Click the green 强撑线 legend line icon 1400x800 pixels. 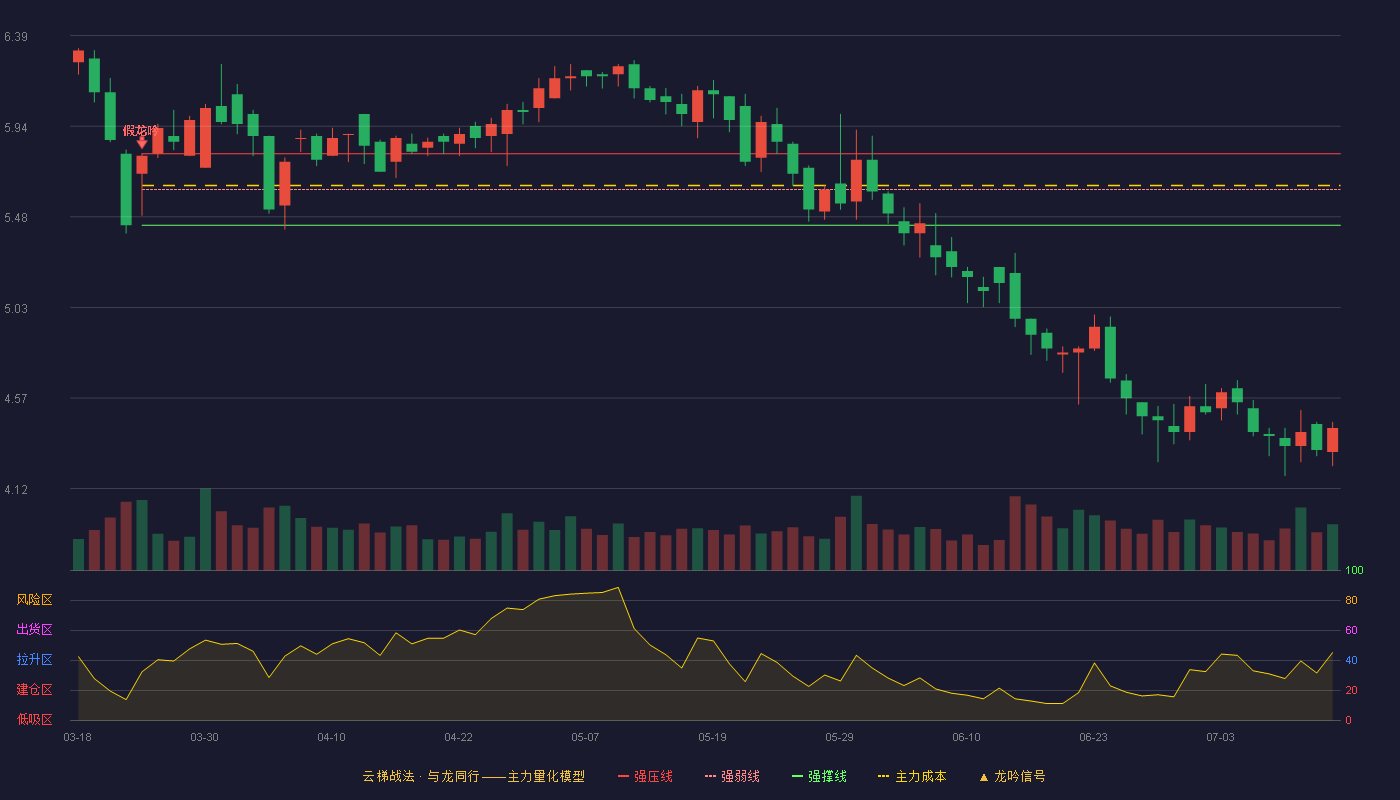(x=797, y=776)
